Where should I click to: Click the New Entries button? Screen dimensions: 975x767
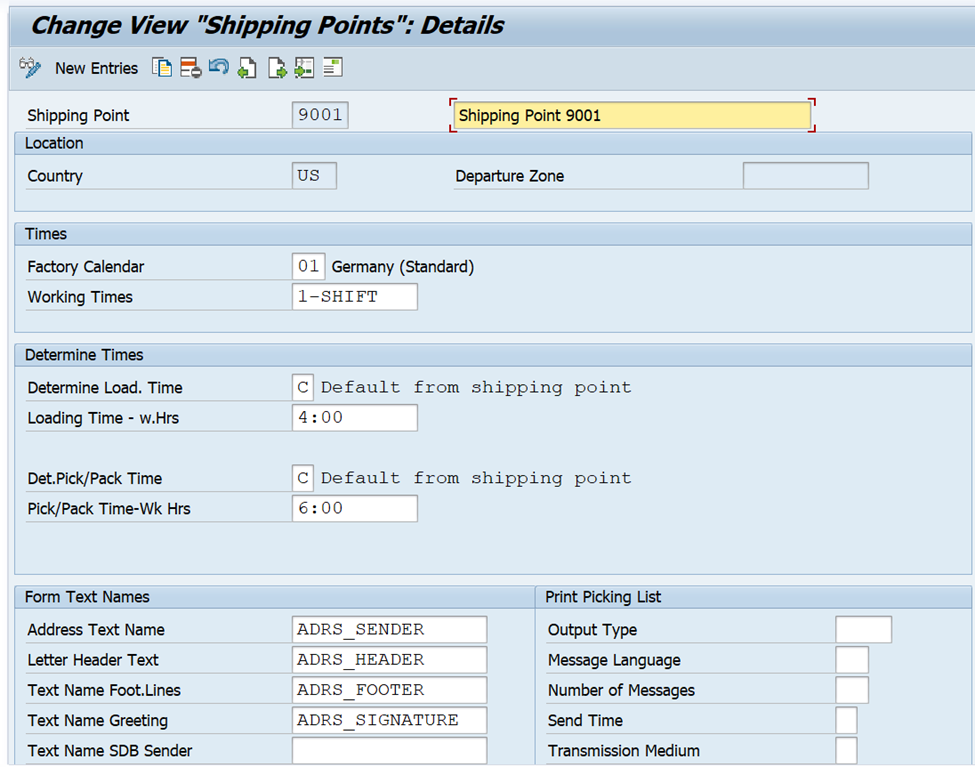coord(96,68)
